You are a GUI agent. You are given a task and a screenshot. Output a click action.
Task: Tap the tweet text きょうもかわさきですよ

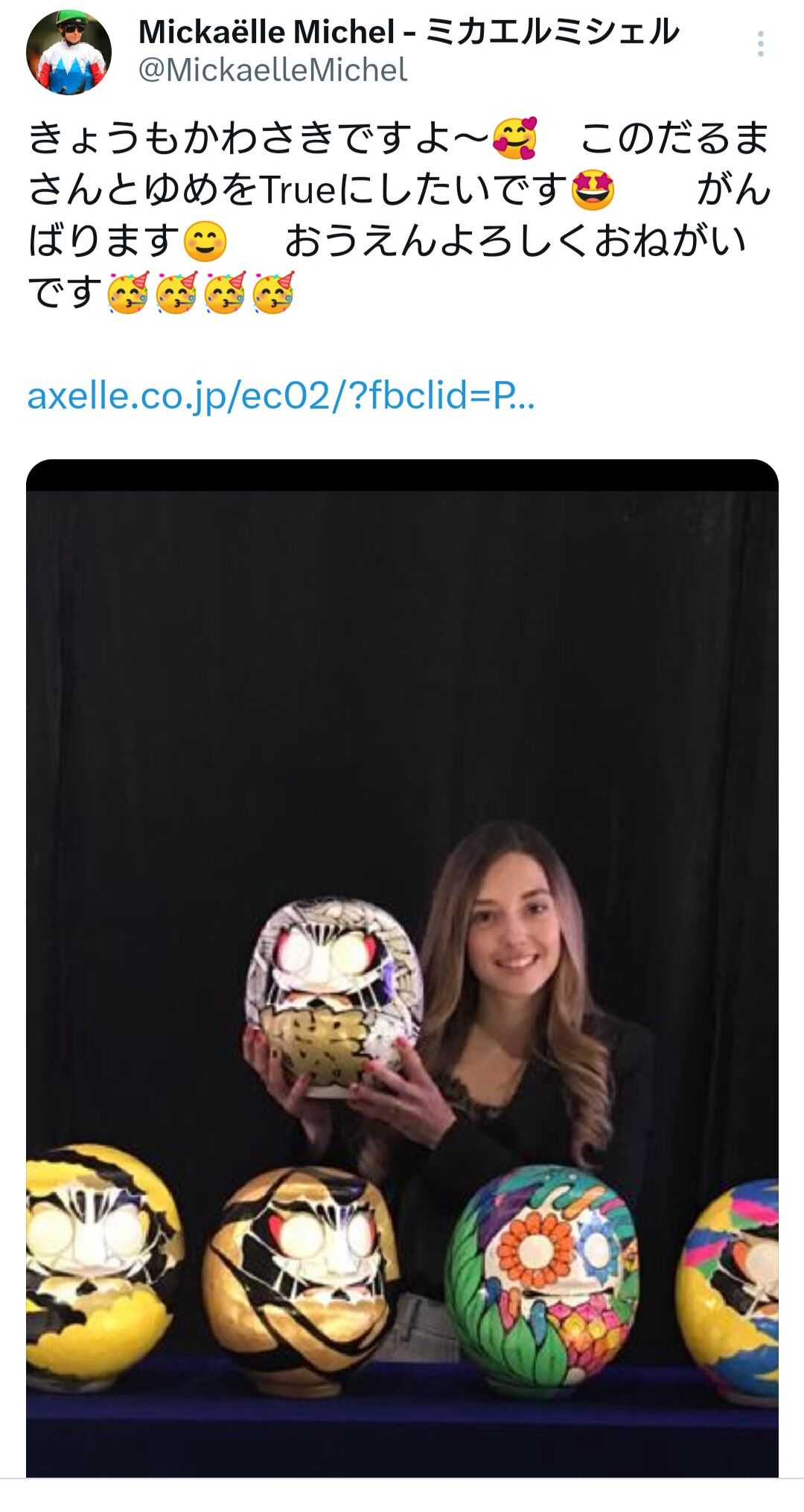click(x=259, y=138)
